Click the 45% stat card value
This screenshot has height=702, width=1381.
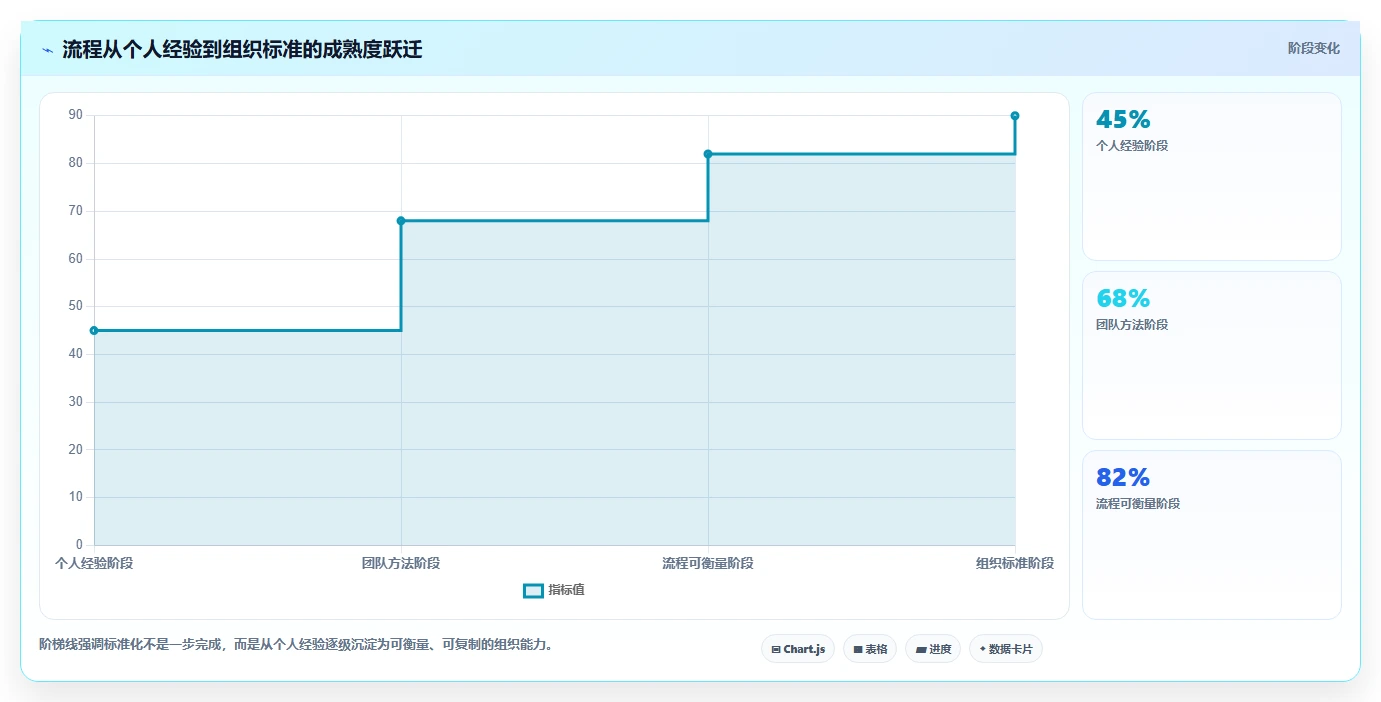[1123, 119]
